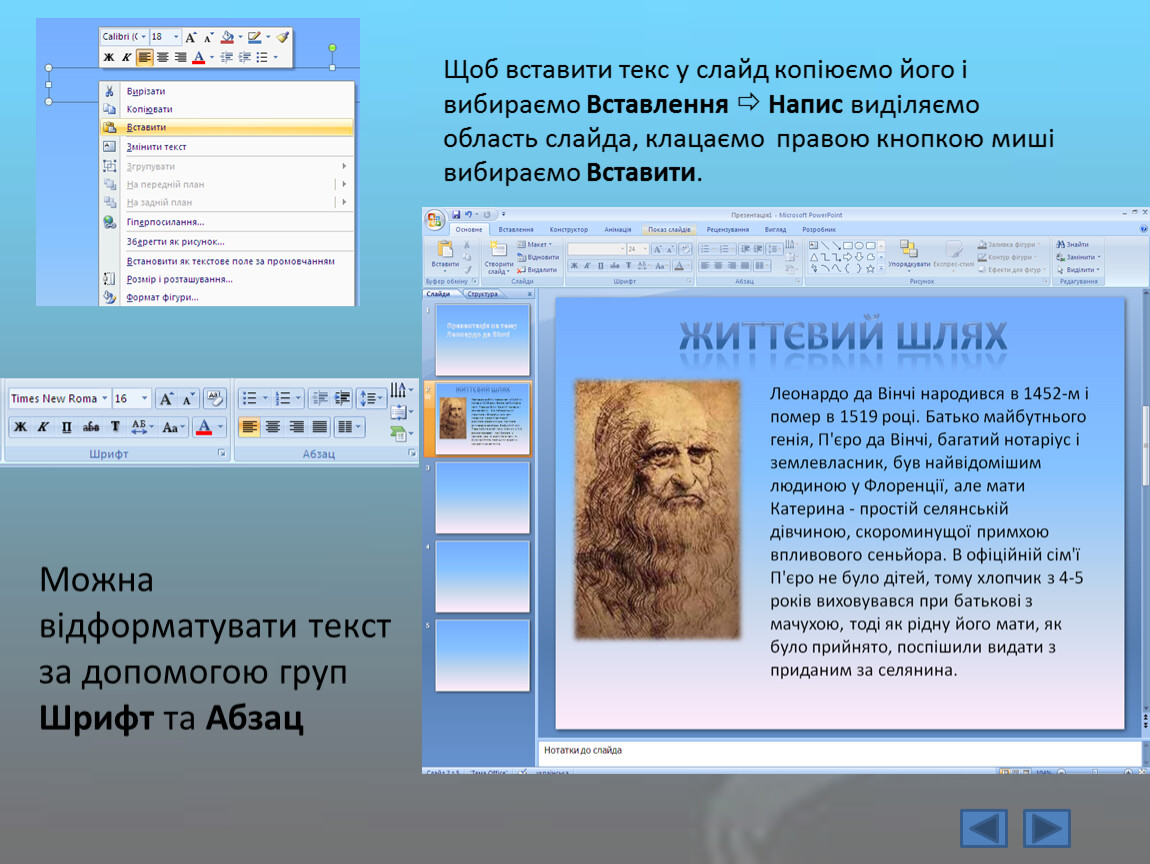This screenshot has height=864, width=1150.
Task: Click Clear Formatting eraser in Шрифт group
Action: pos(214,398)
